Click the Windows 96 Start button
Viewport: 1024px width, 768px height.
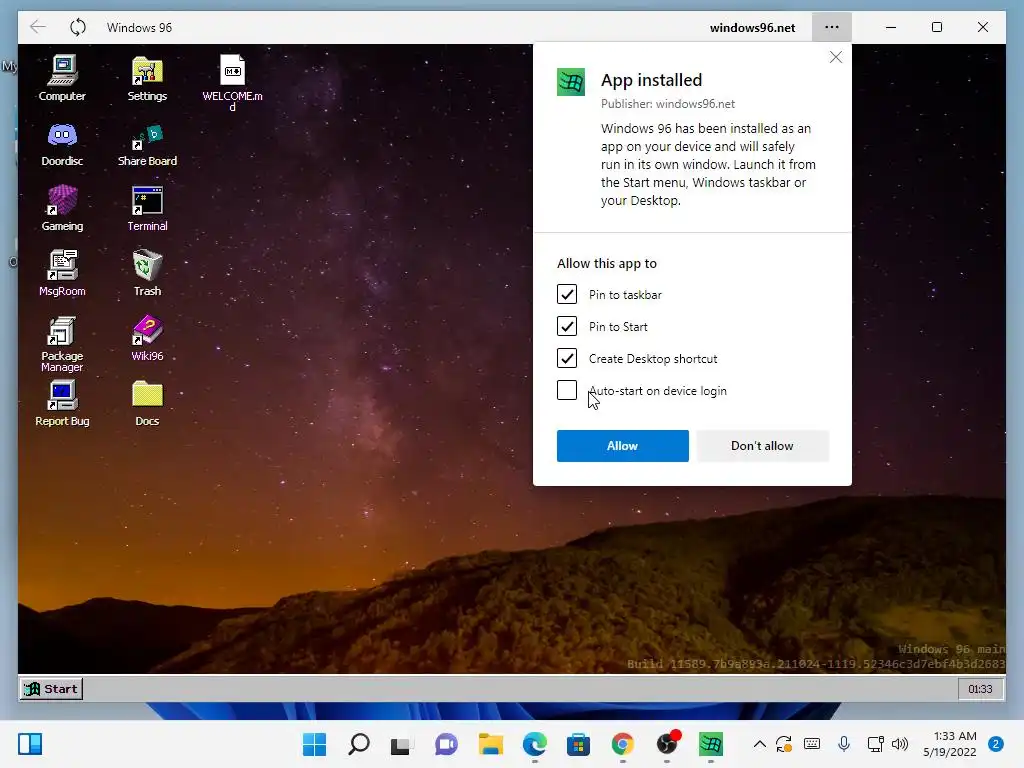[52, 689]
